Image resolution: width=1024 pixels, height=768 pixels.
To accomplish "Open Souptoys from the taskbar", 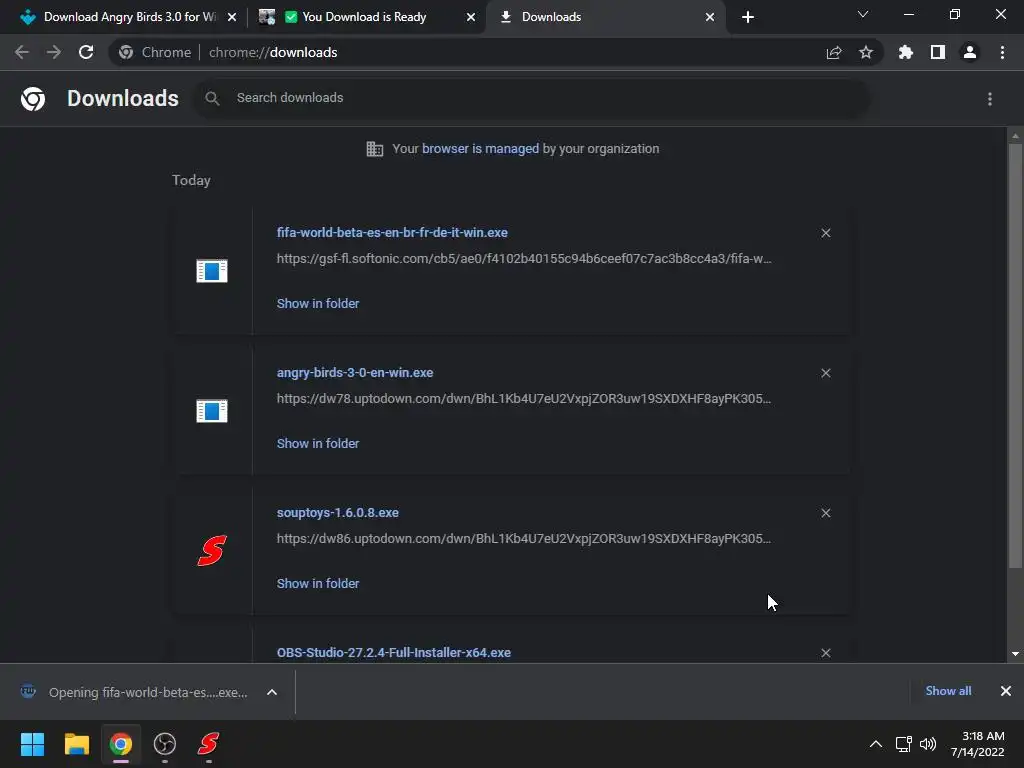I will (208, 744).
